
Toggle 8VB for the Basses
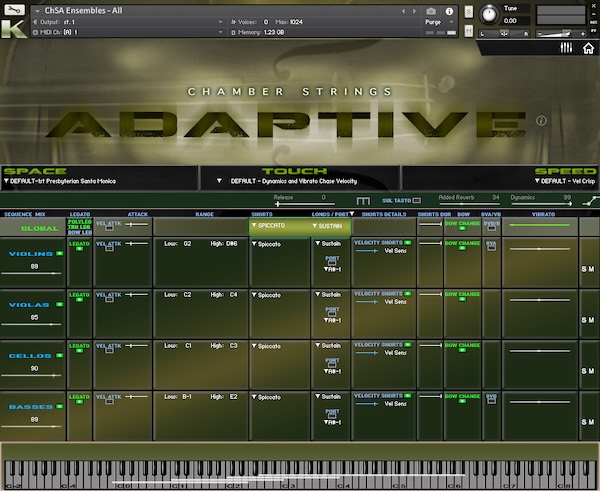(x=491, y=401)
